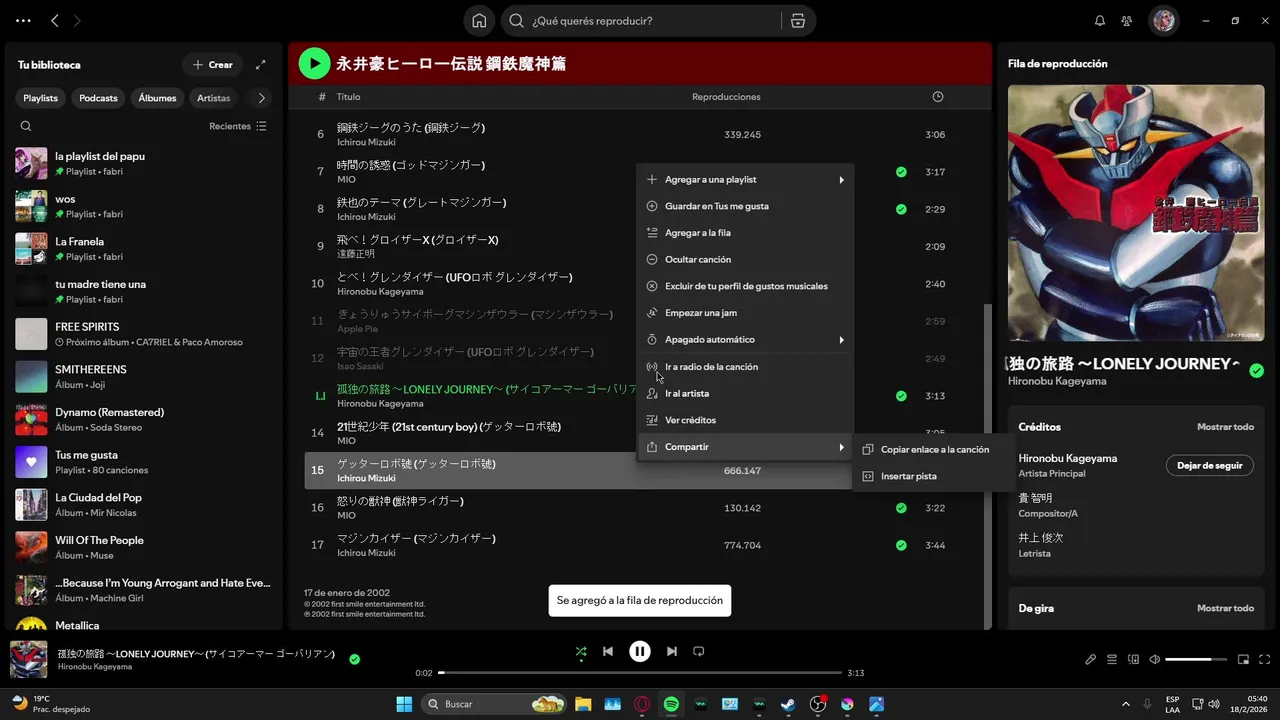Screen dimensions: 1280x720
Task: Select Ir a radio de la canción
Action: [746, 367]
